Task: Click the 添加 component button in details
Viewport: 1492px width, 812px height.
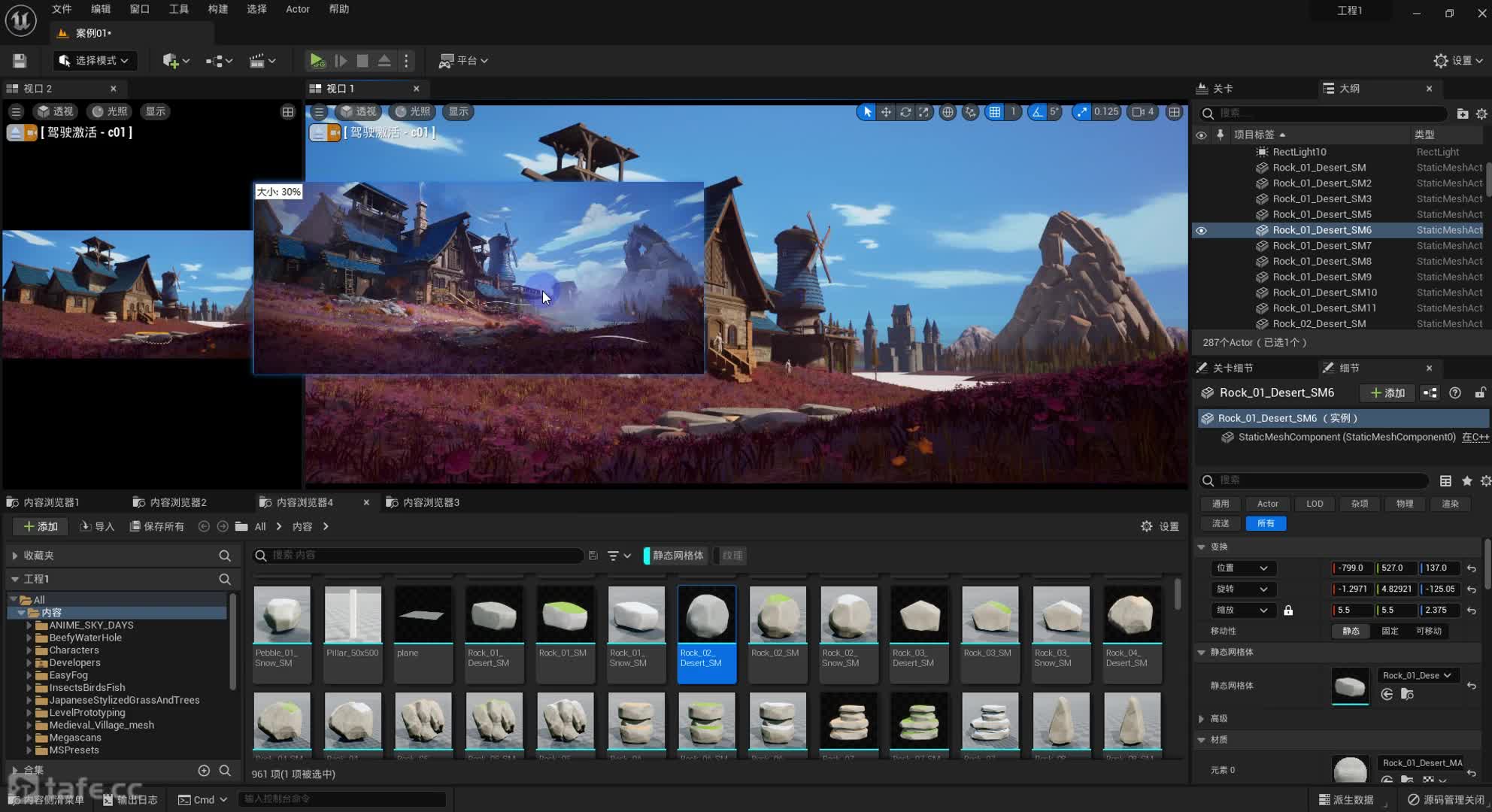Action: coord(1387,392)
